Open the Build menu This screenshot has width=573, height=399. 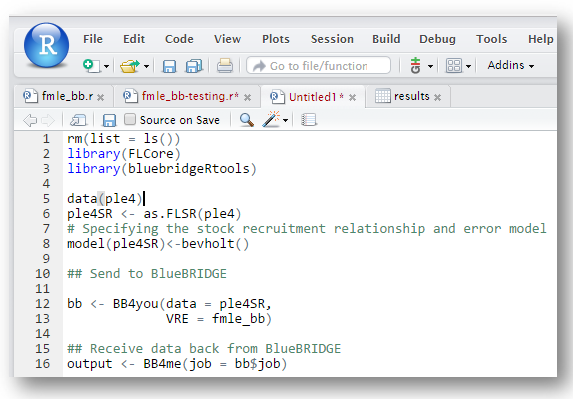pos(386,39)
